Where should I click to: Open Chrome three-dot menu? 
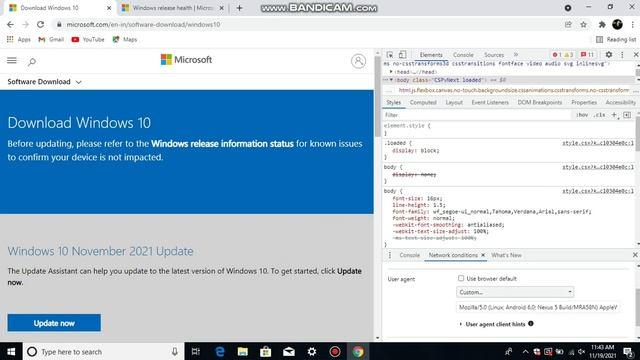633,24
